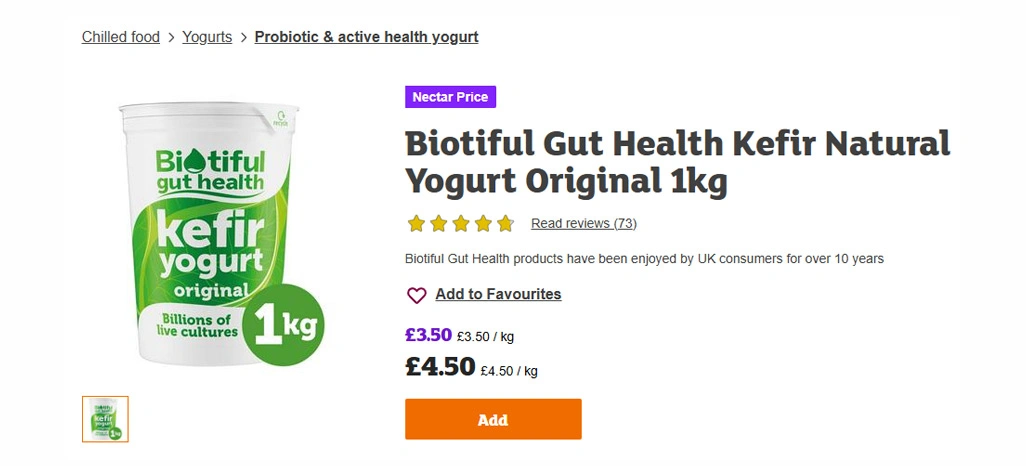
Task: Click the third rating star
Action: 461,224
